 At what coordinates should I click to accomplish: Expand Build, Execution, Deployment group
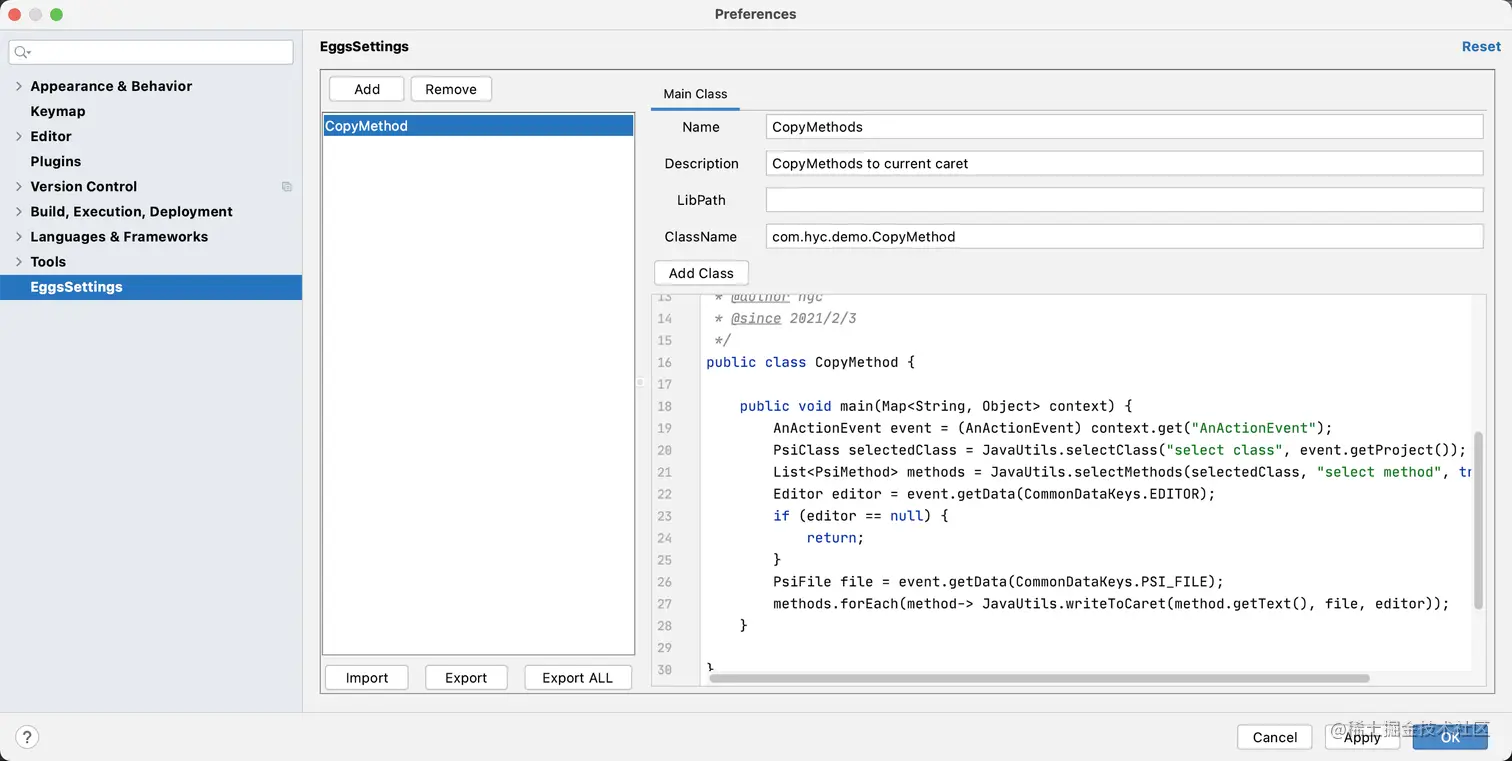point(18,211)
